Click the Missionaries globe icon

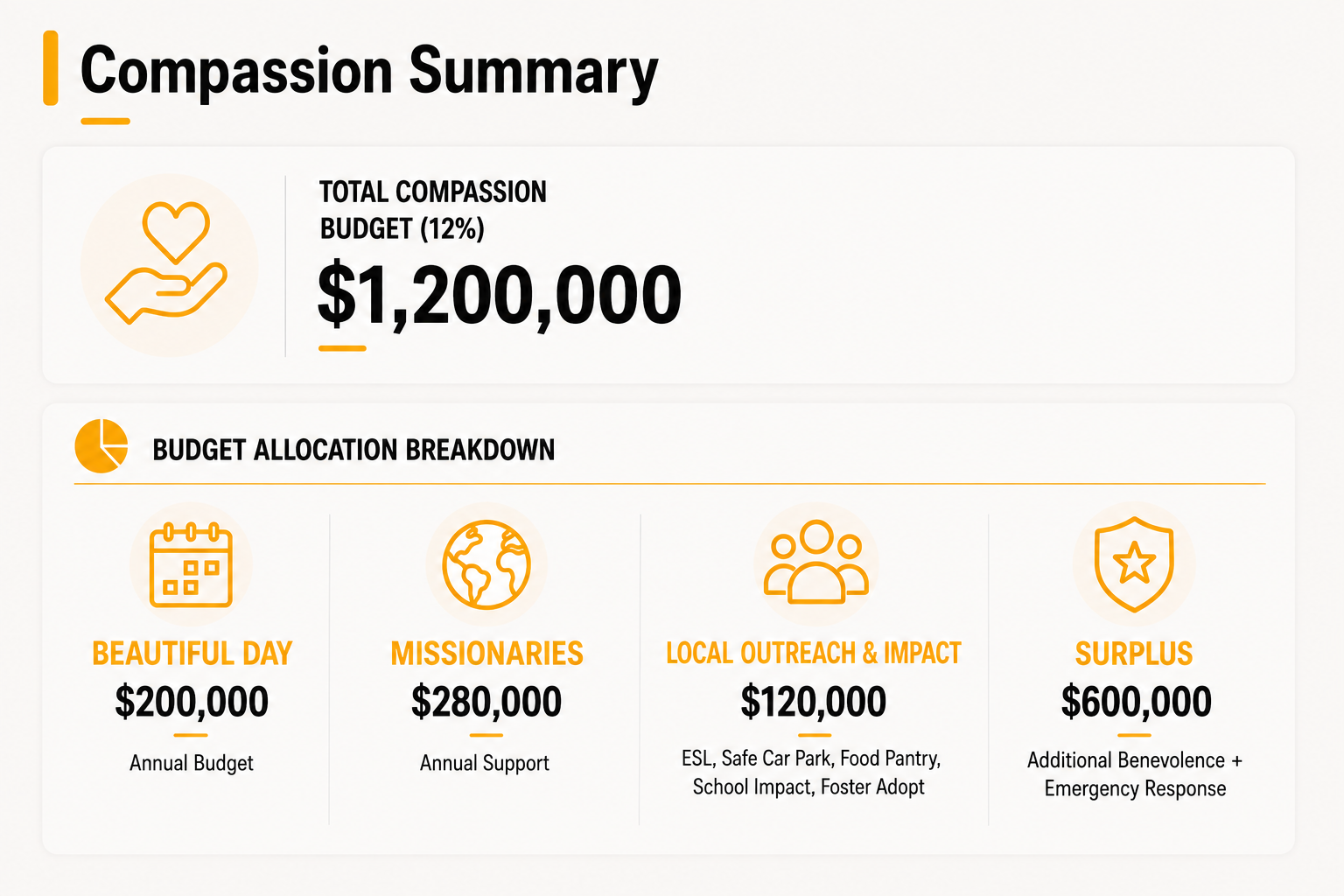click(x=486, y=564)
